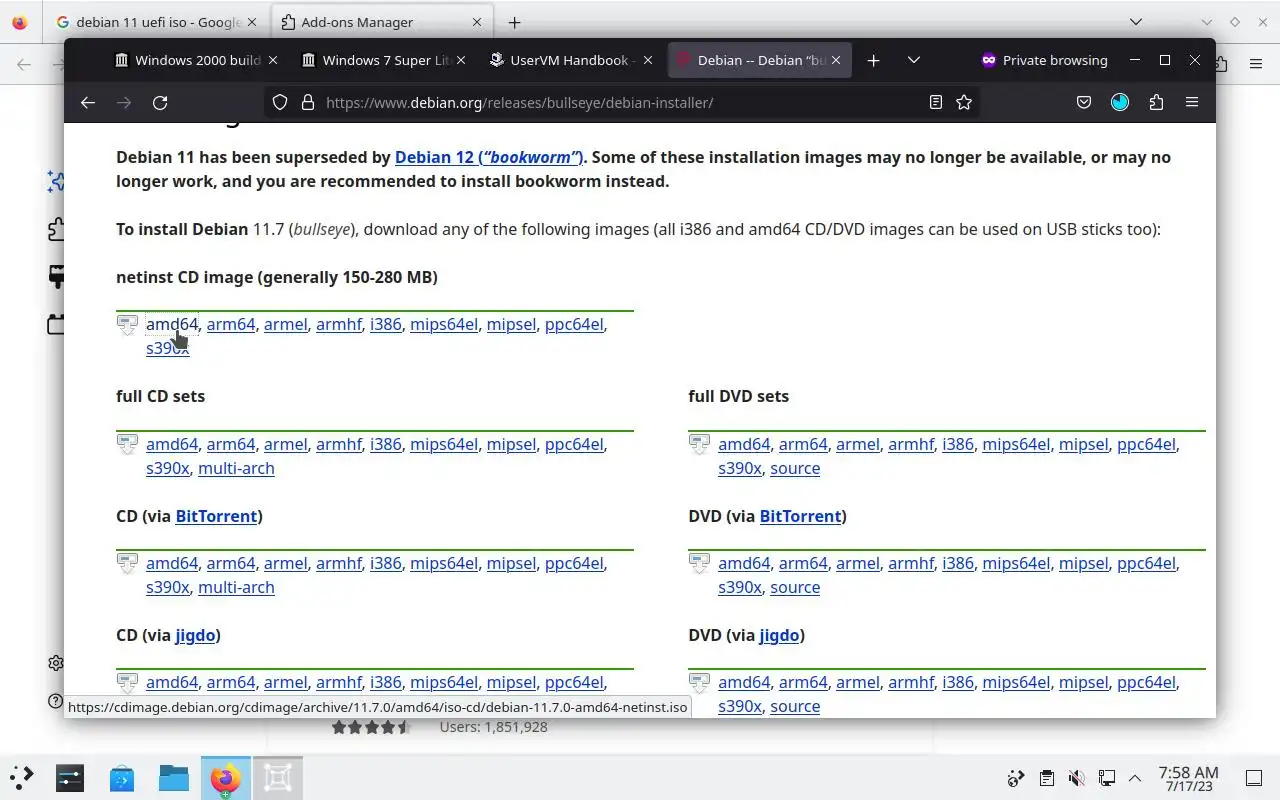Toggle reader view for Debian page
The width and height of the screenshot is (1280, 800).
936,102
